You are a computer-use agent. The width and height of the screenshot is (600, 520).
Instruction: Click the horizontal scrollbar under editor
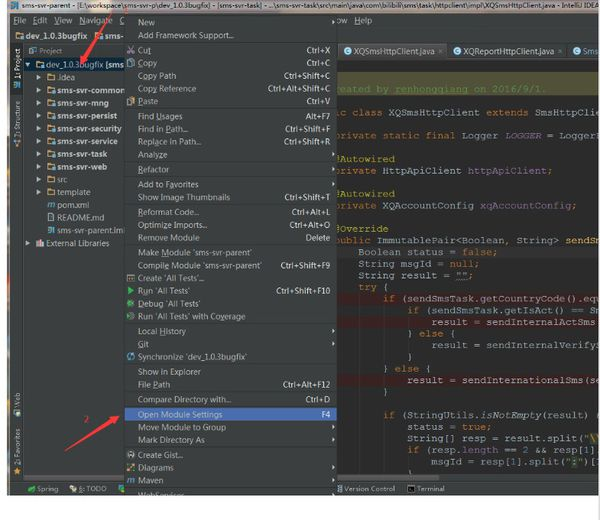388,478
